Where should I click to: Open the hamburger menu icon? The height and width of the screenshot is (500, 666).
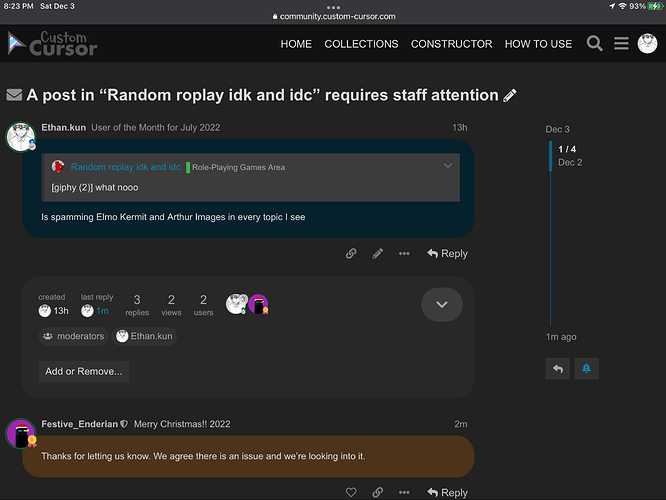point(621,44)
